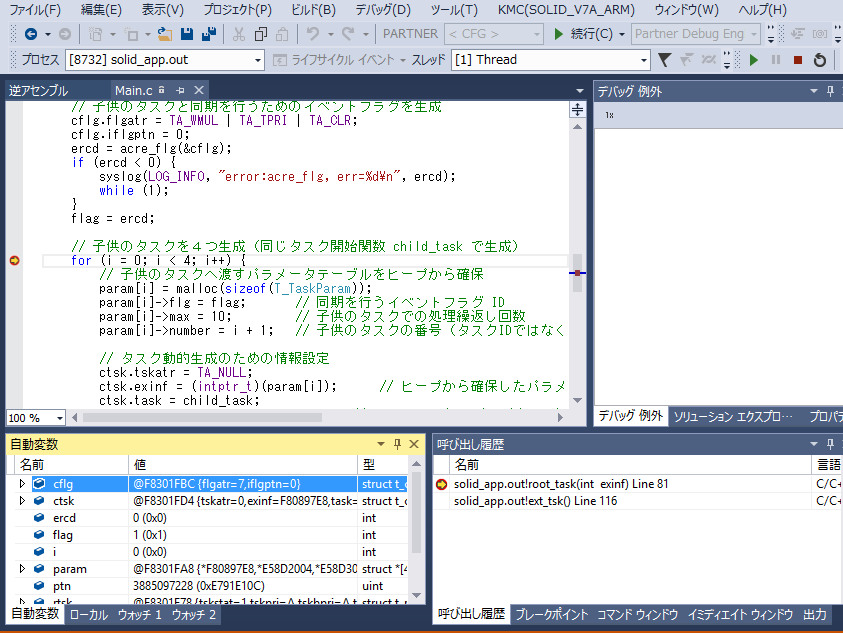
Task: Click the Restart debugging icon
Action: 819,60
